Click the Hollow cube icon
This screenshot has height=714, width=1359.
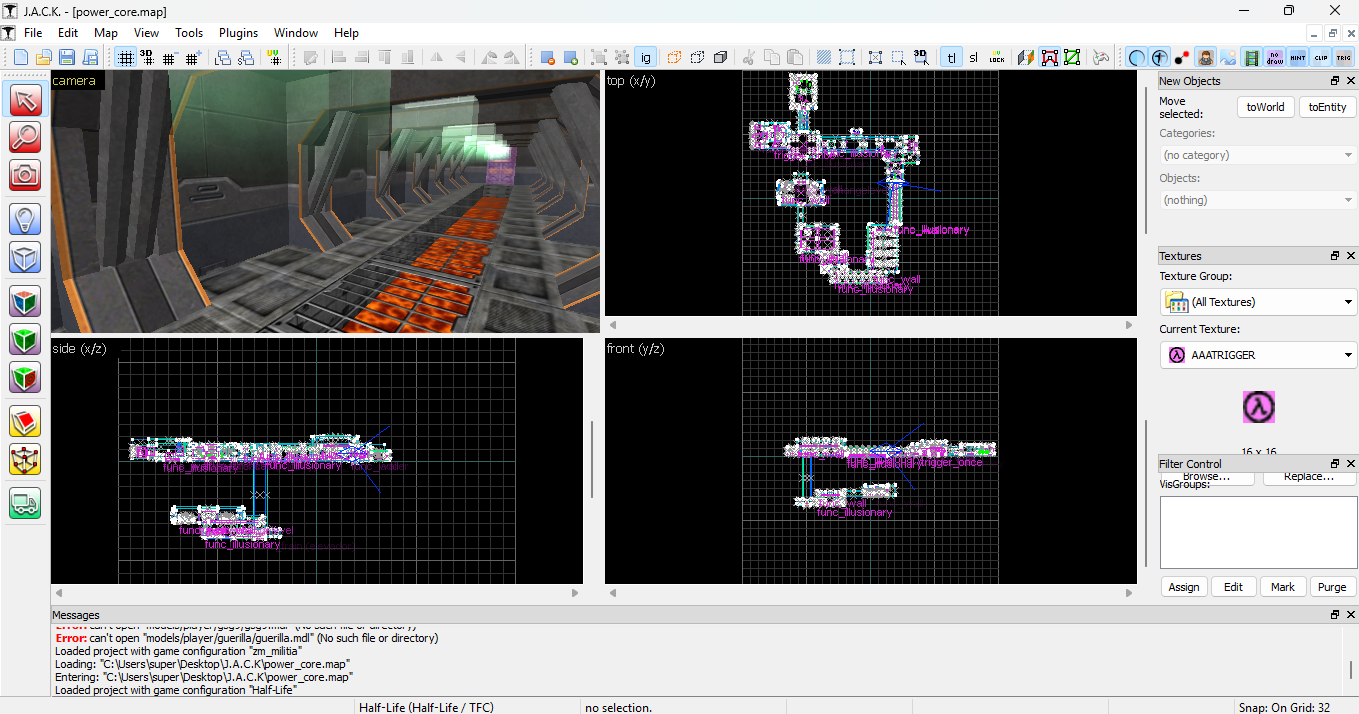pyautogui.click(x=698, y=57)
